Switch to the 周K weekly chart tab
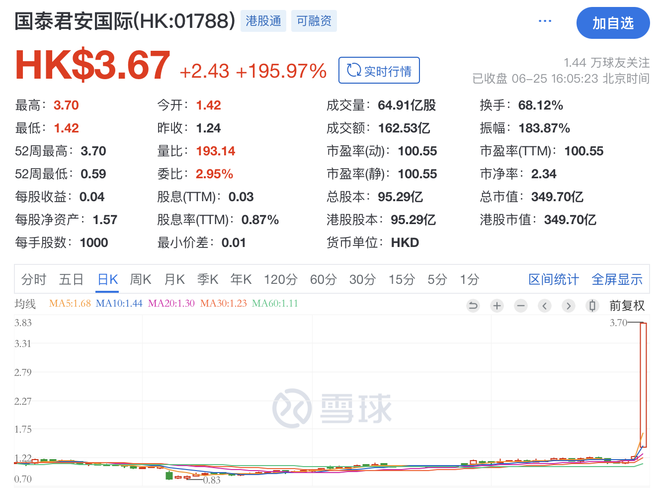The height and width of the screenshot is (488, 660). (x=141, y=280)
